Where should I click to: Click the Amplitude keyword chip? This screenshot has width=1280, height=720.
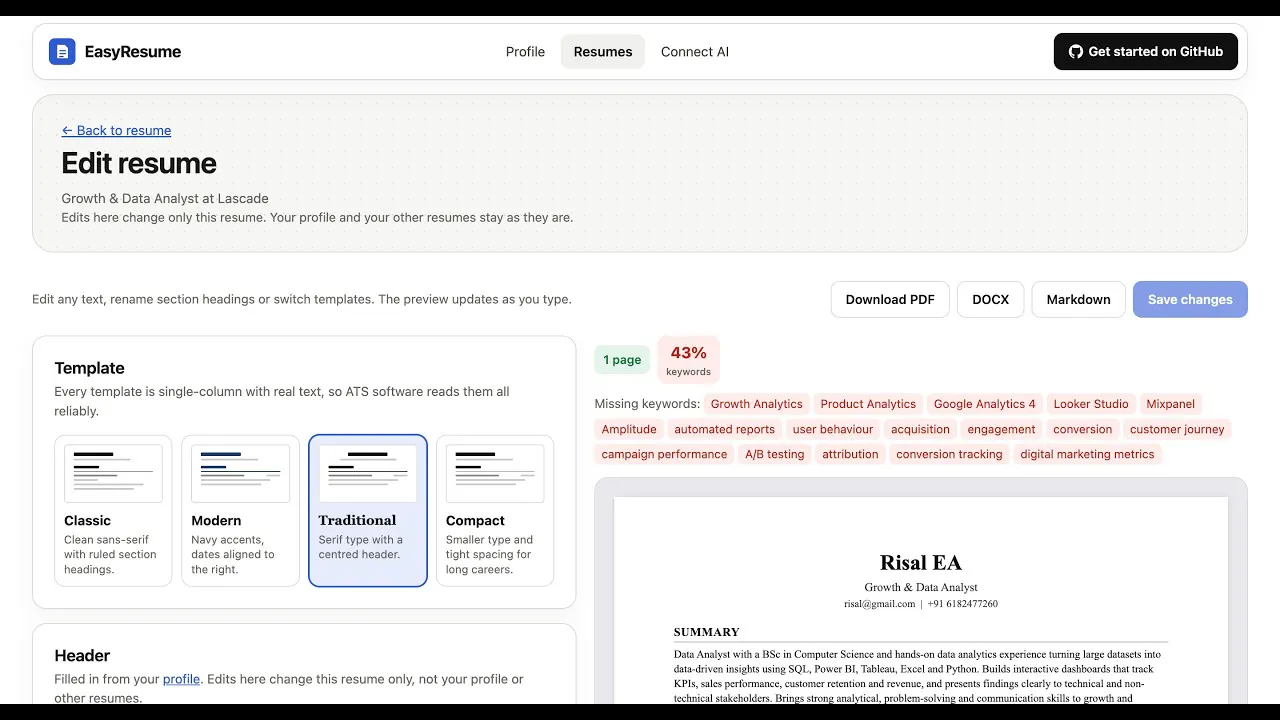coord(629,429)
